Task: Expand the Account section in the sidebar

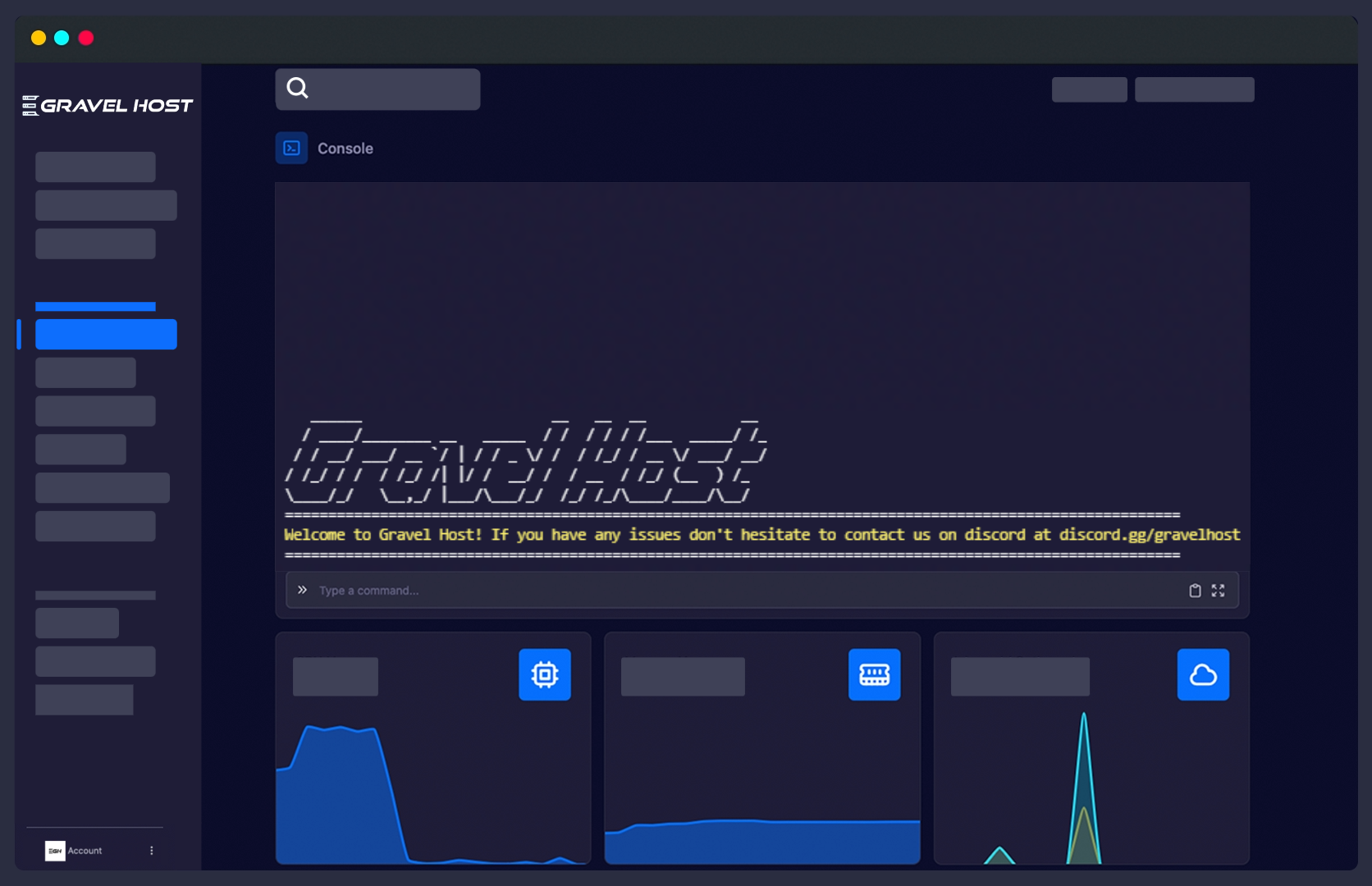Action: pyautogui.click(x=85, y=851)
